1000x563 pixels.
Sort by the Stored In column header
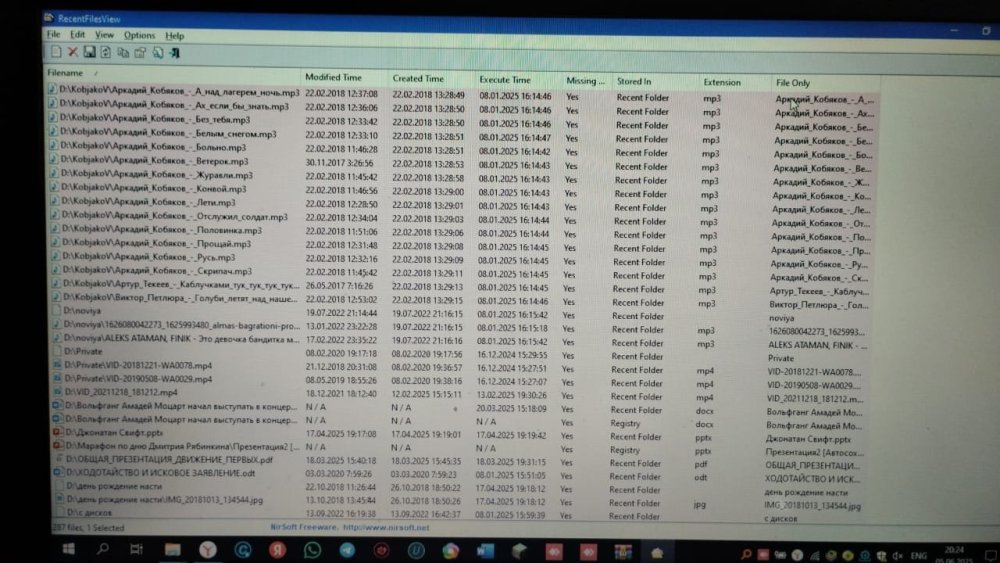[x=654, y=82]
